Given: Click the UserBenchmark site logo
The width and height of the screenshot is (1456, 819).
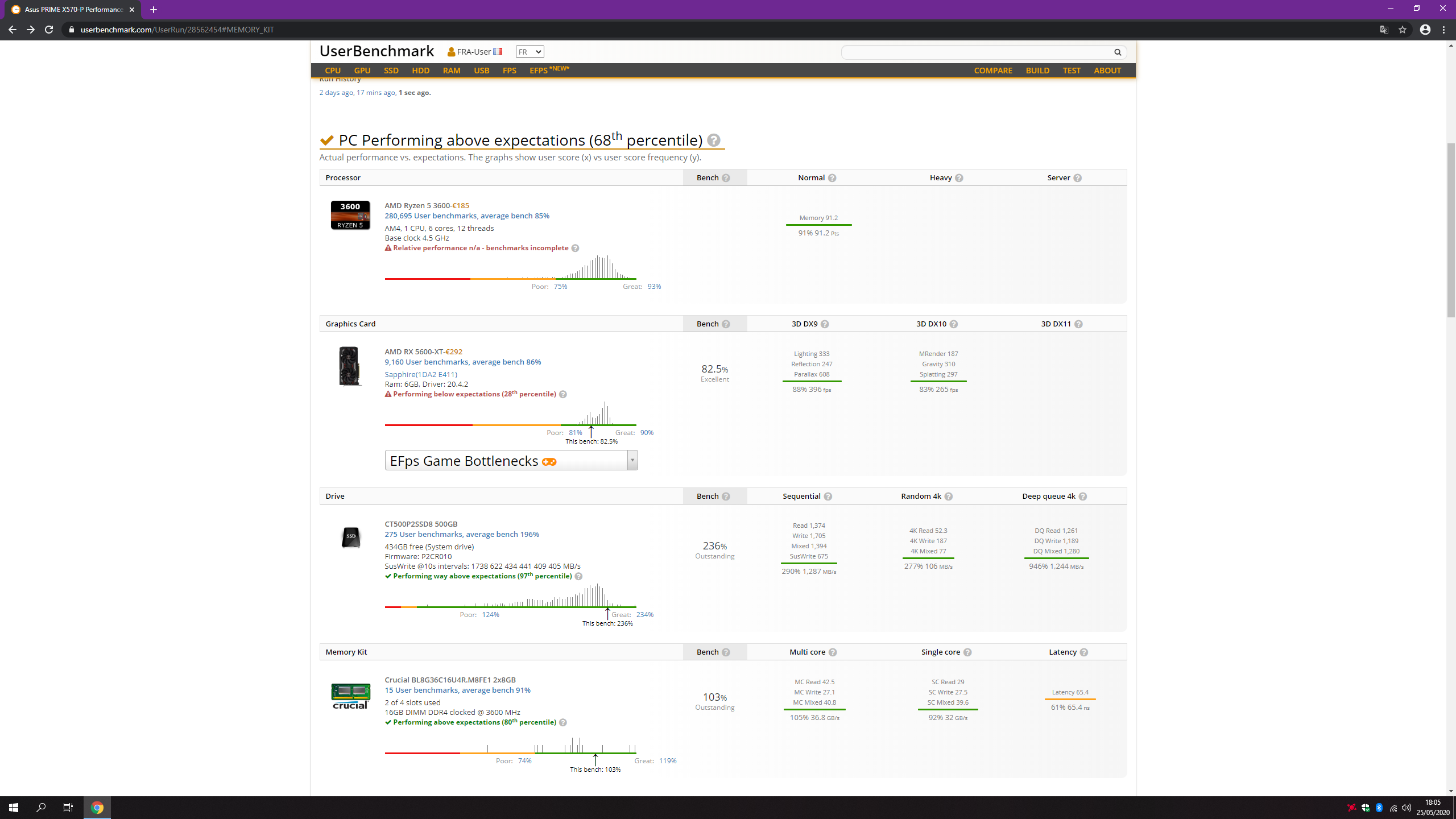Looking at the screenshot, I should 377,51.
